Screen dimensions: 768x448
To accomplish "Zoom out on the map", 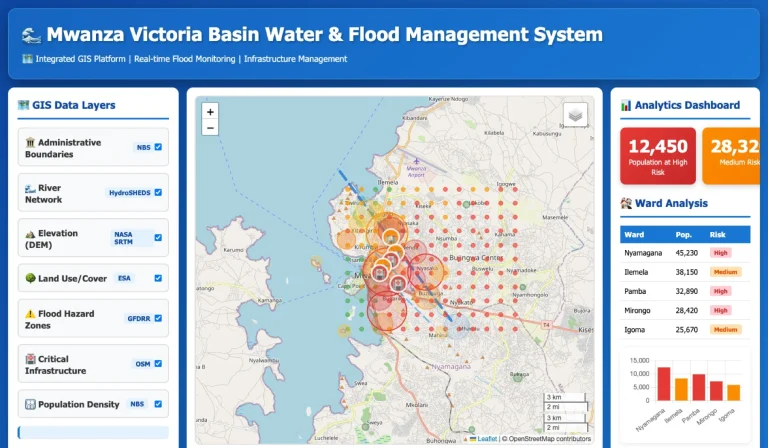I will point(210,128).
